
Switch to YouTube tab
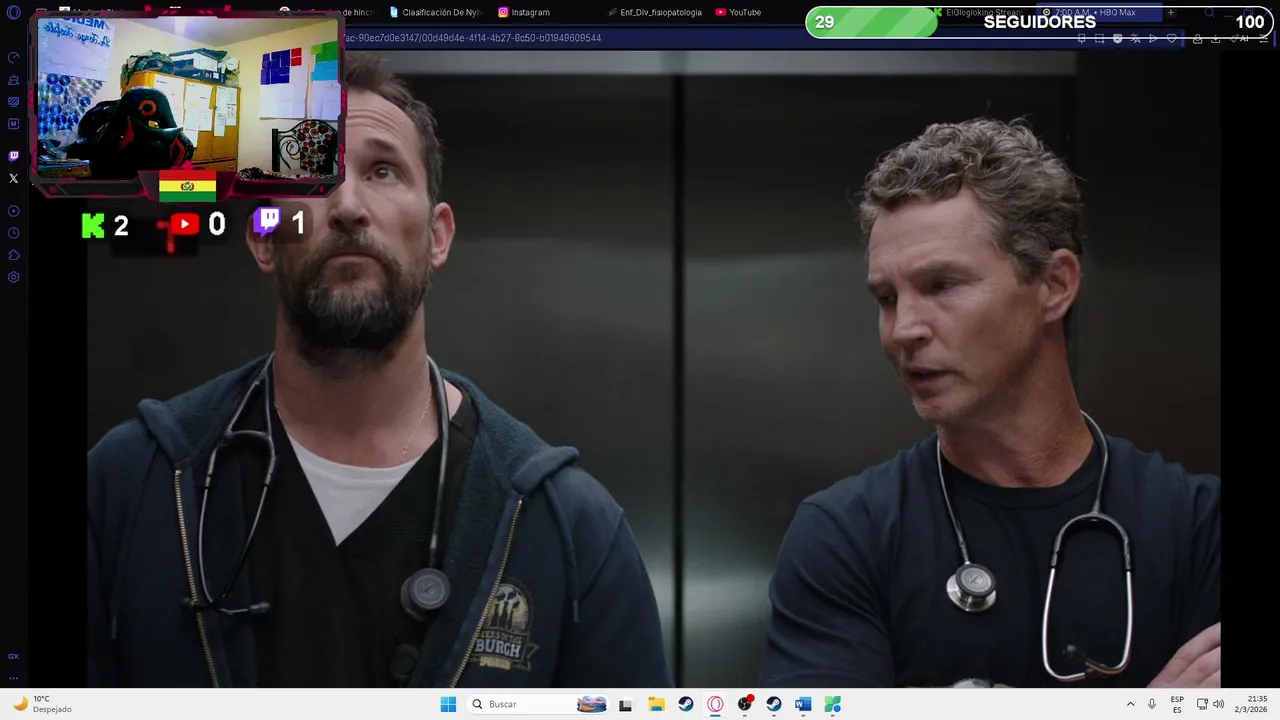coord(740,12)
